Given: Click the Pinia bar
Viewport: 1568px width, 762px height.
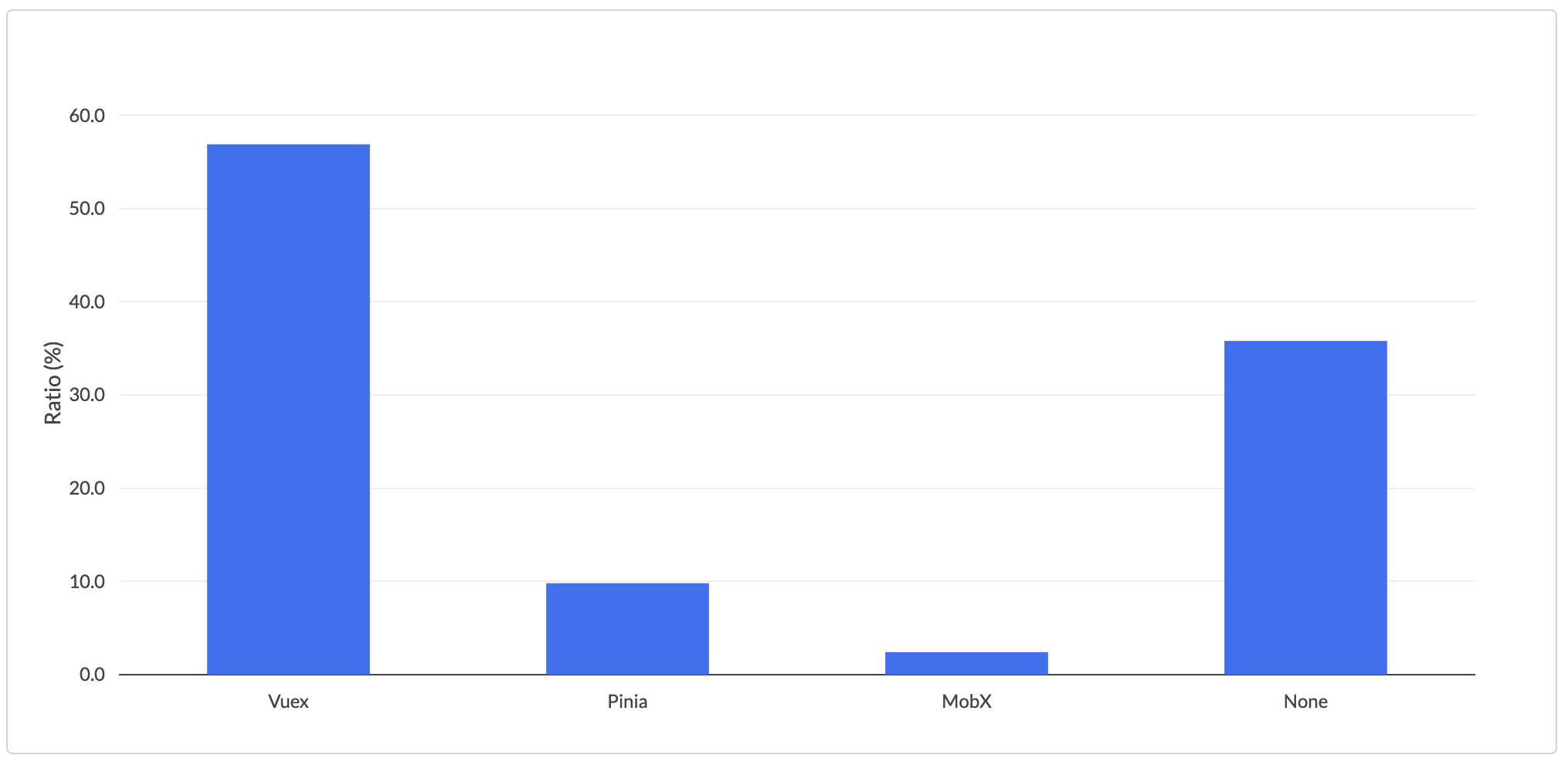Looking at the screenshot, I should click(x=627, y=629).
